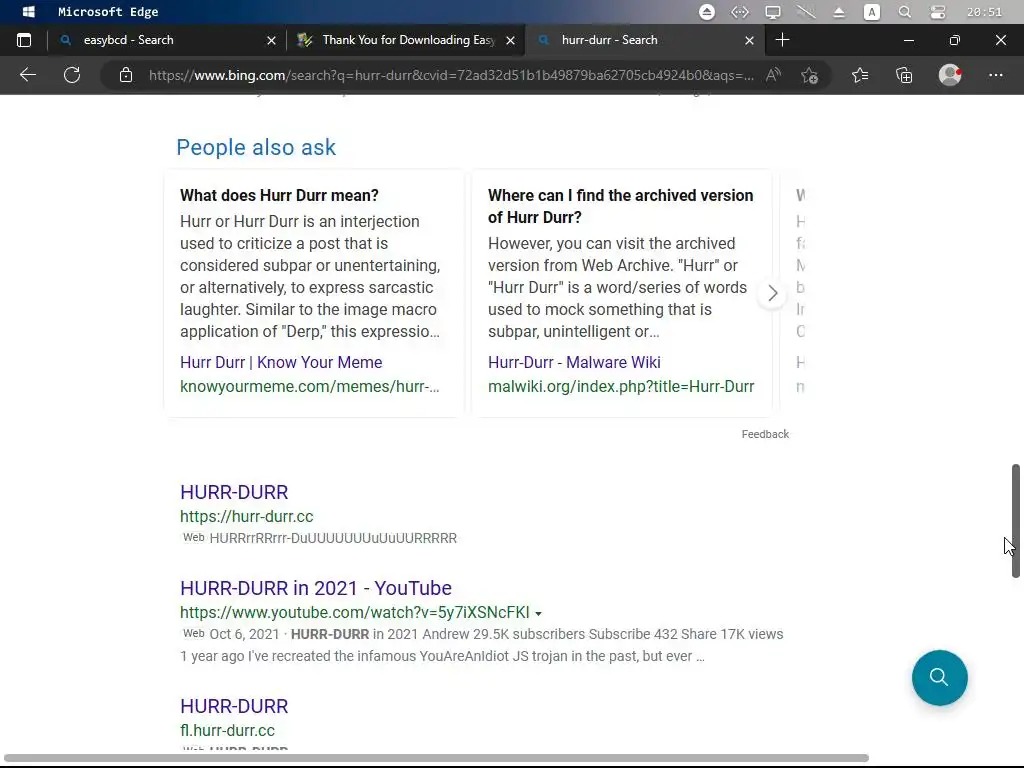Click the top bar remote connection arrows icon
This screenshot has width=1024, height=768.
coord(739,12)
